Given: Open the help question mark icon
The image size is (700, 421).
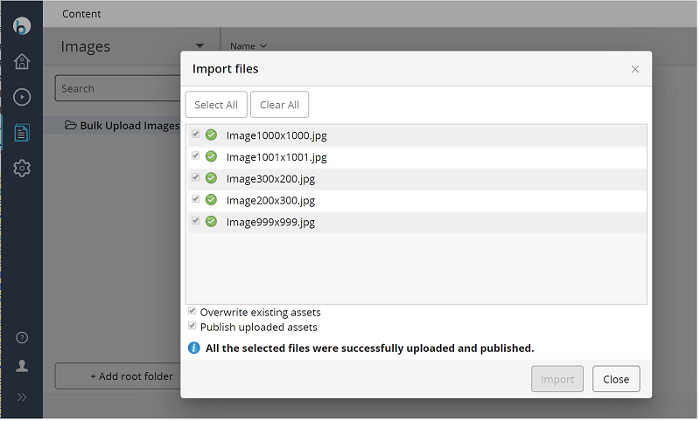Looking at the screenshot, I should [21, 338].
